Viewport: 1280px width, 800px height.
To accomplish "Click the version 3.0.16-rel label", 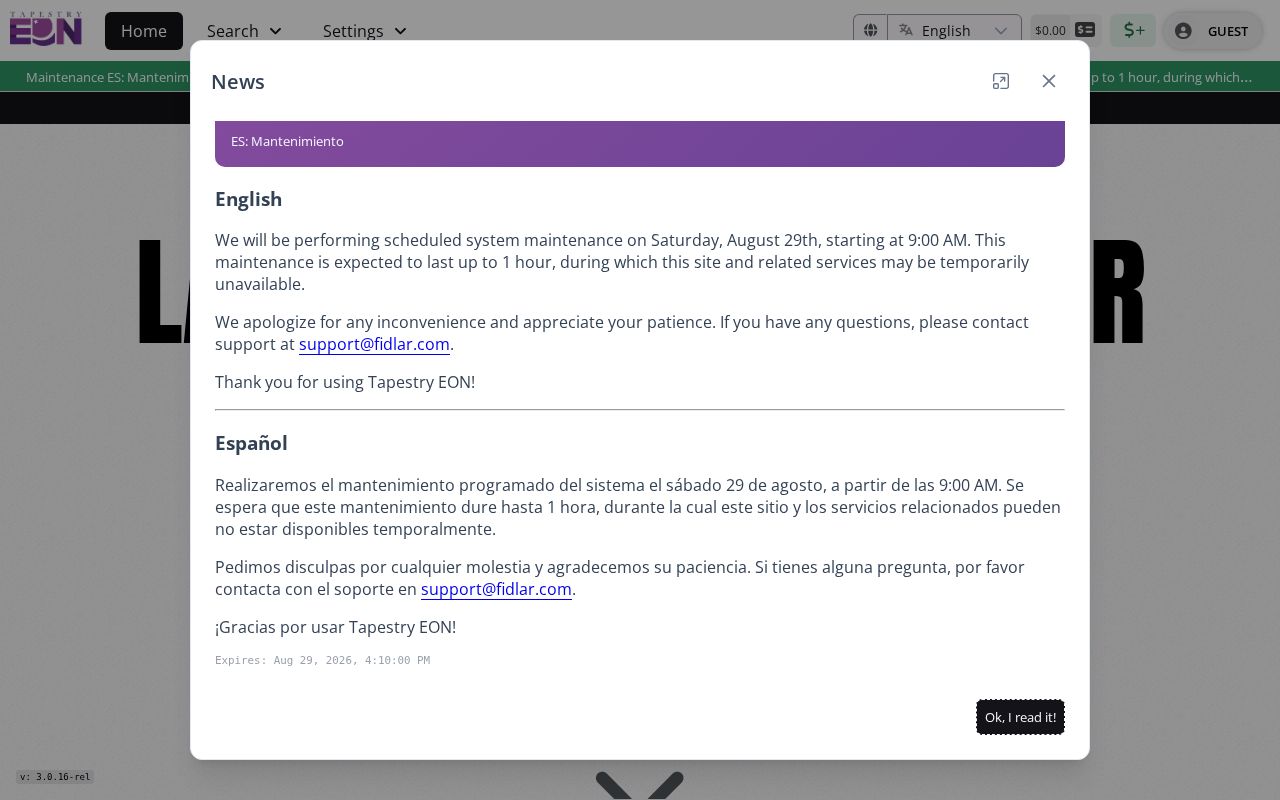I will click(55, 777).
